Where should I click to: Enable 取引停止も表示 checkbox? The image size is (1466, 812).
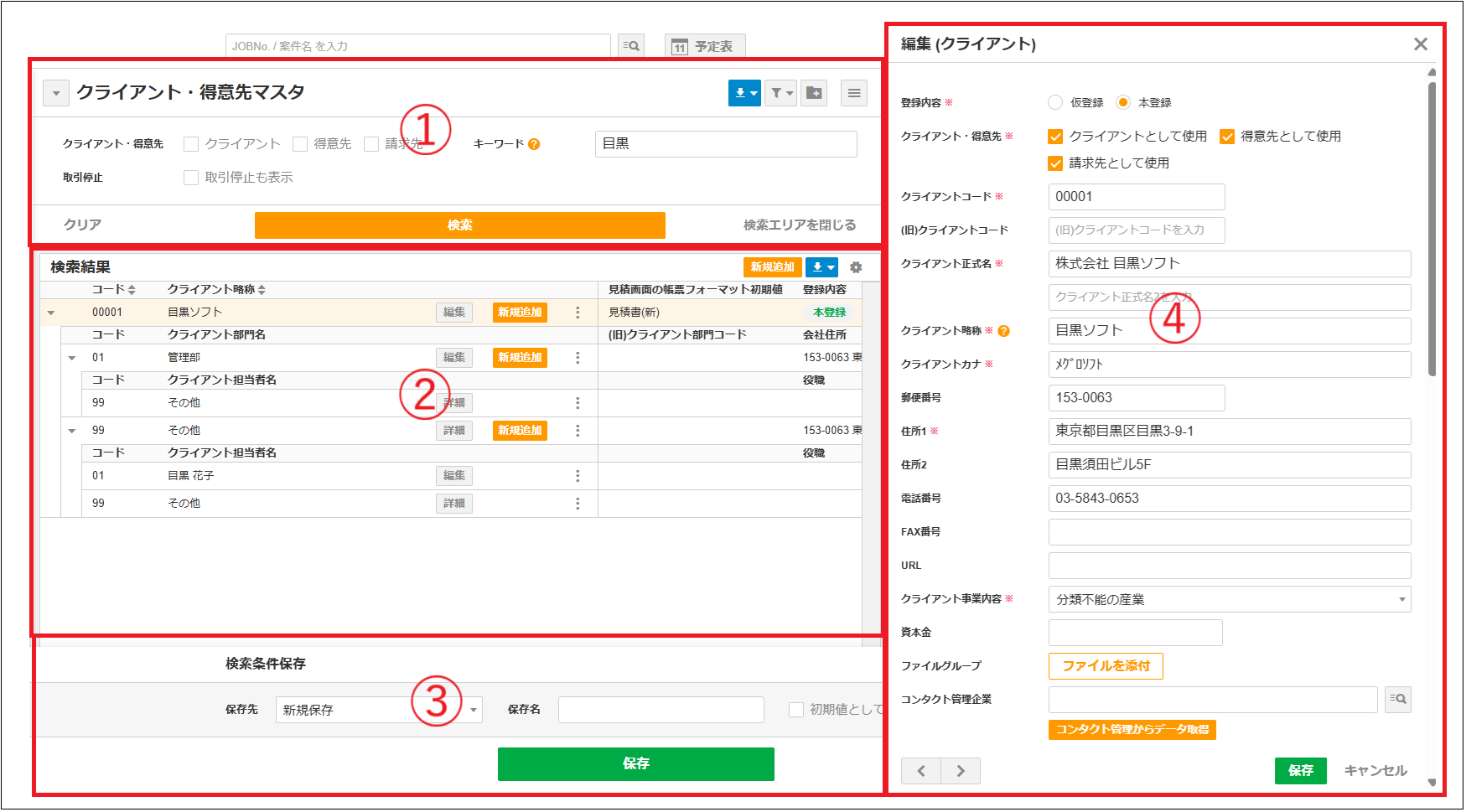pyautogui.click(x=191, y=178)
